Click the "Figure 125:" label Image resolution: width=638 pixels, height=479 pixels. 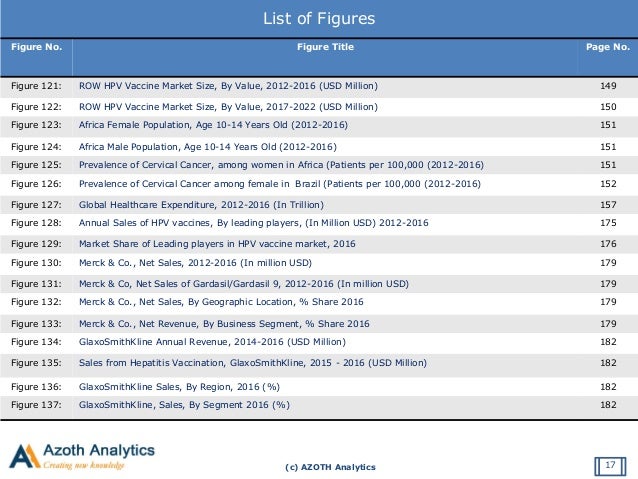tap(36, 165)
